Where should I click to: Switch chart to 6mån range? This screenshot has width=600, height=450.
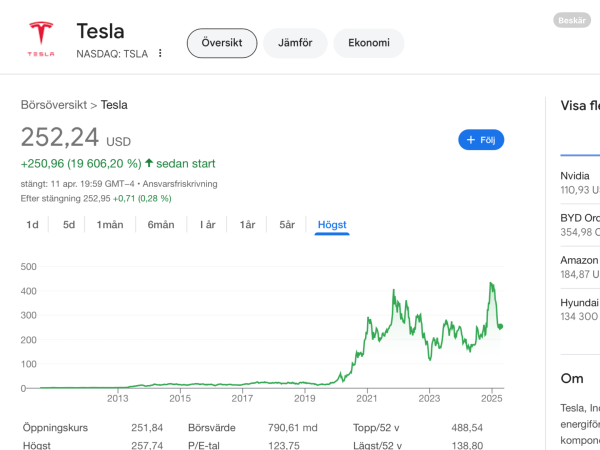161,225
